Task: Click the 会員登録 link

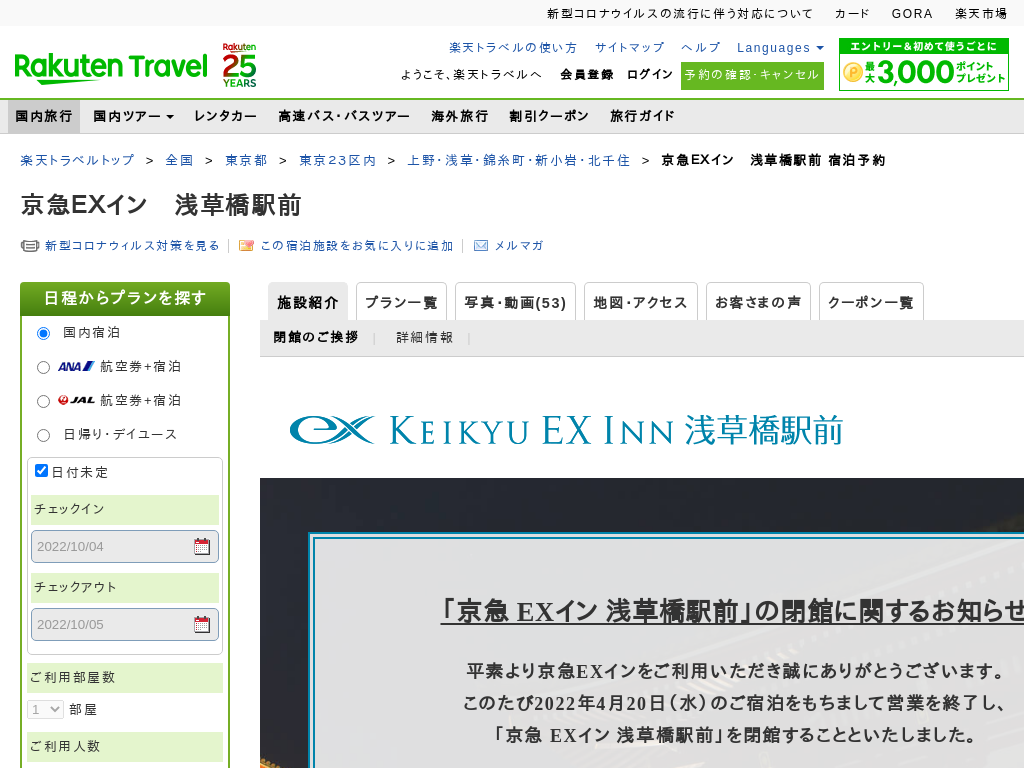Action: coord(587,74)
